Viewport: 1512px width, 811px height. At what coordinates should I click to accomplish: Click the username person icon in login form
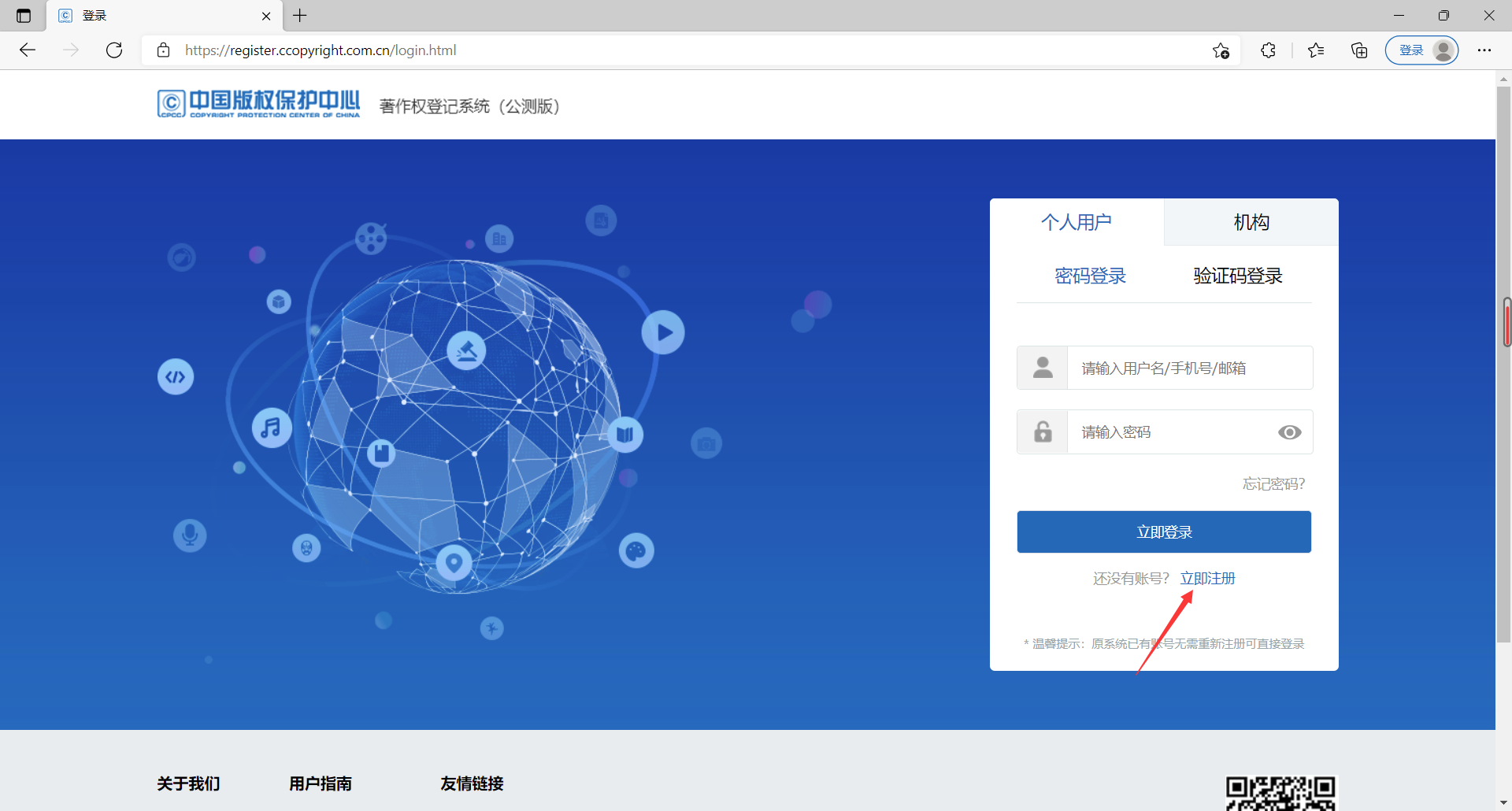coord(1041,367)
